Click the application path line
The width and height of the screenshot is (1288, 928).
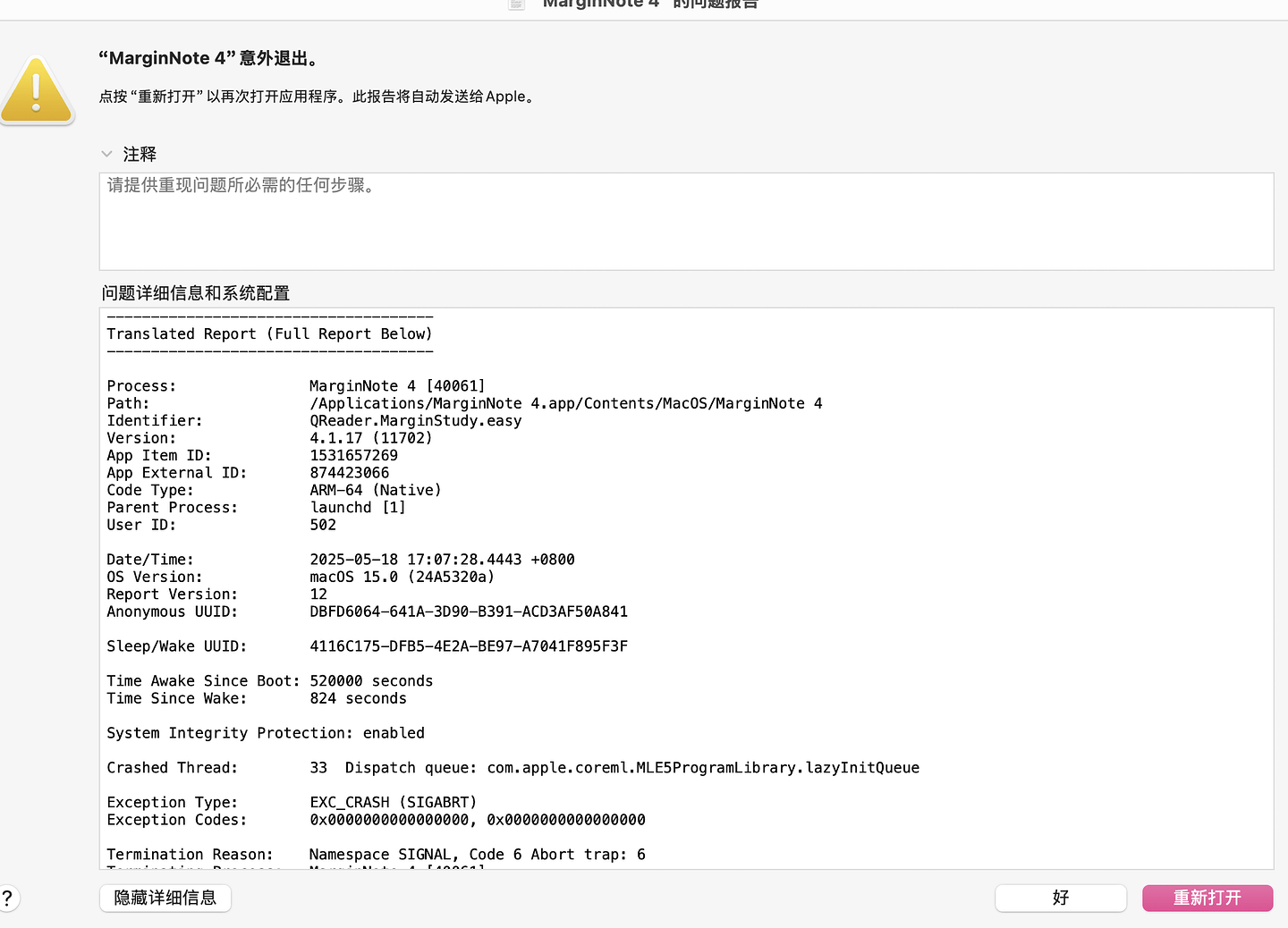click(566, 403)
